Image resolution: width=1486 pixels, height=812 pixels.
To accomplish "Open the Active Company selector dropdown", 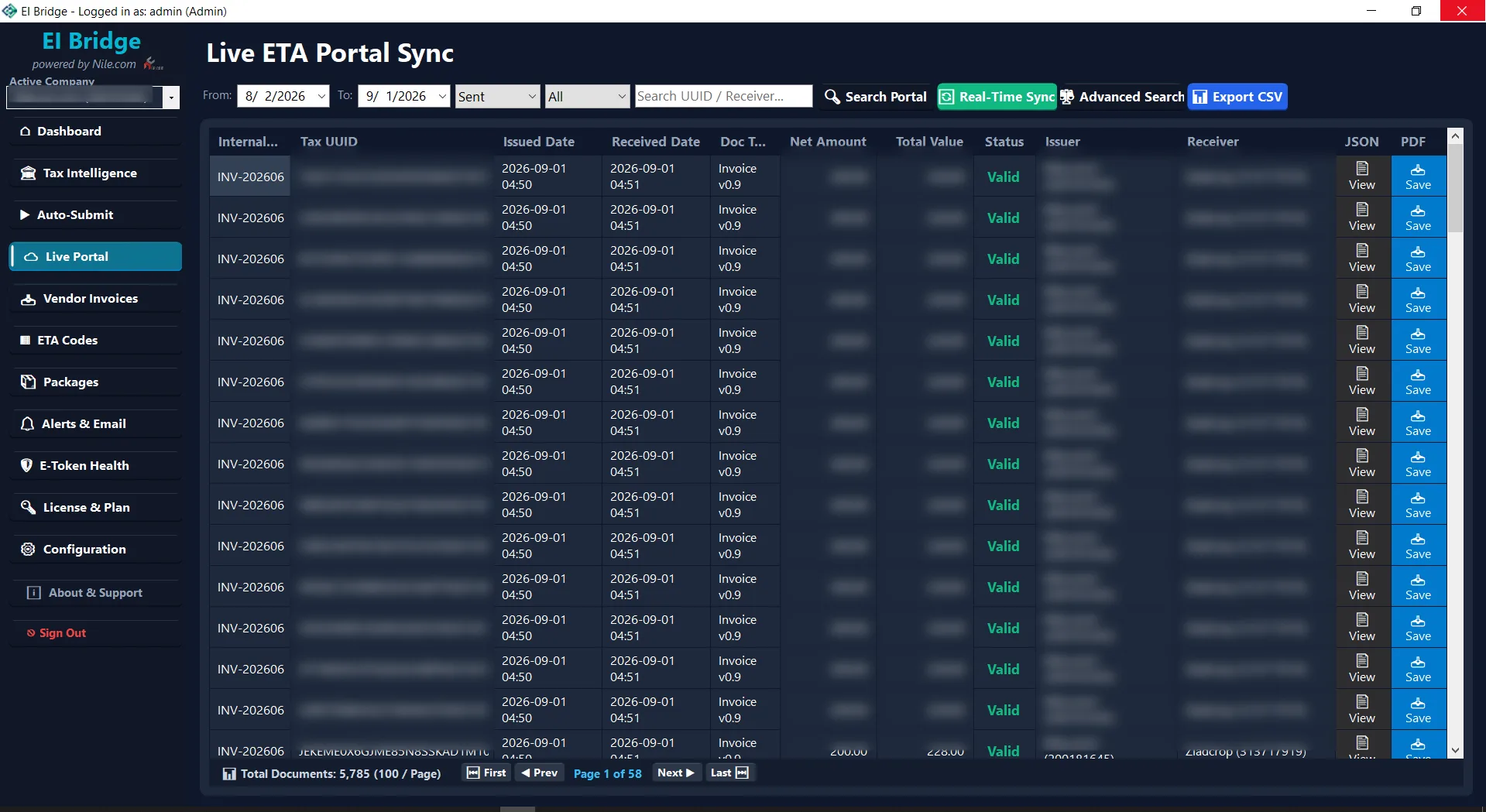I will click(171, 98).
